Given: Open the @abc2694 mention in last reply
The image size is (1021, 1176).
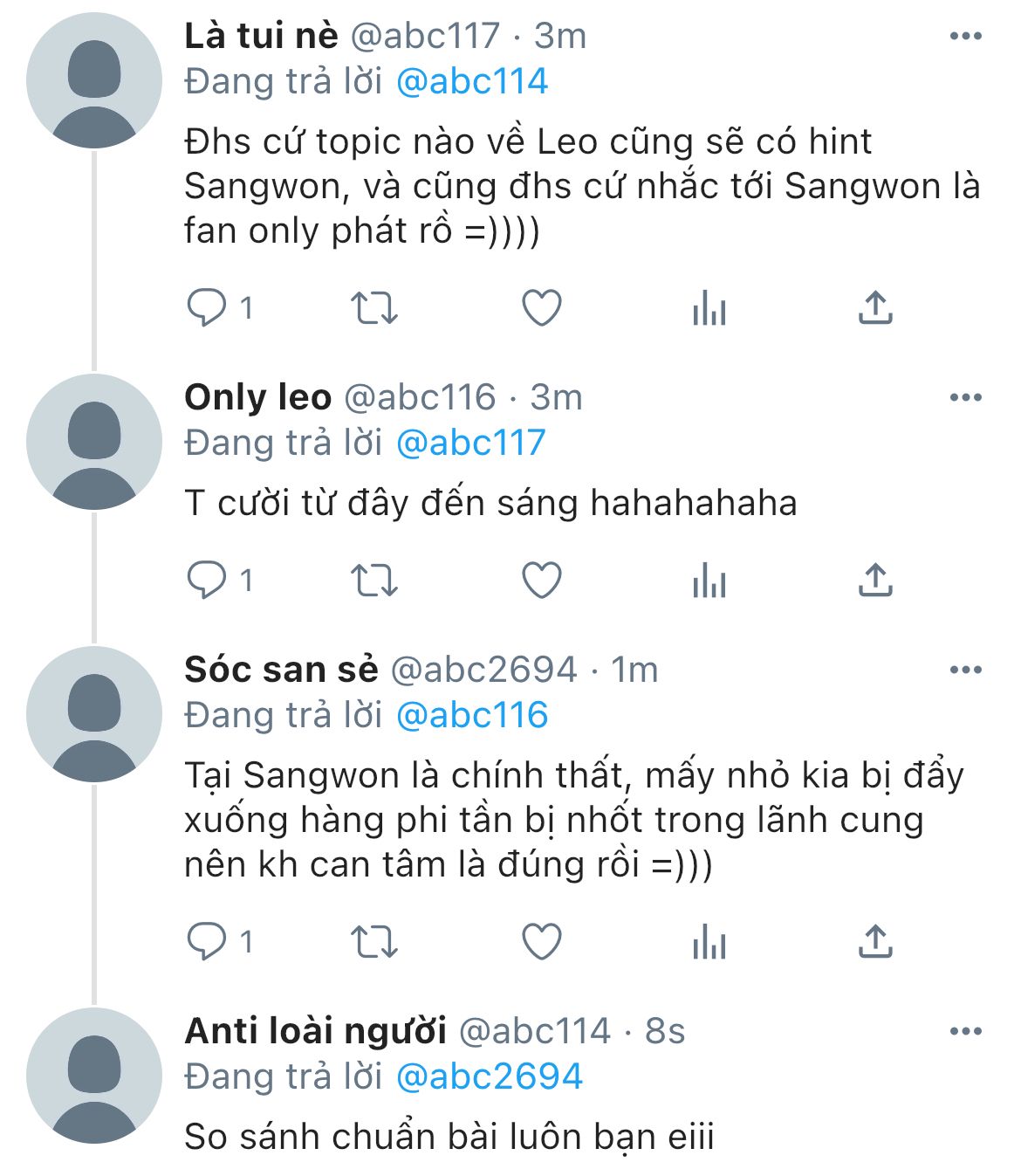Looking at the screenshot, I should 489,1076.
